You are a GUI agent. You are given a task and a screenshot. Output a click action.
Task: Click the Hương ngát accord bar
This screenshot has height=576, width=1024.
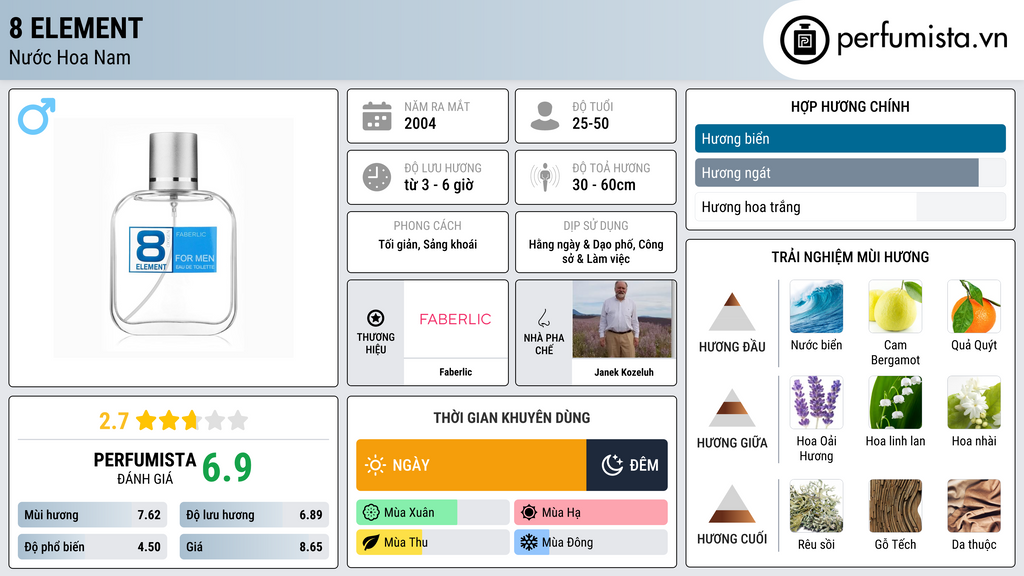click(x=850, y=172)
